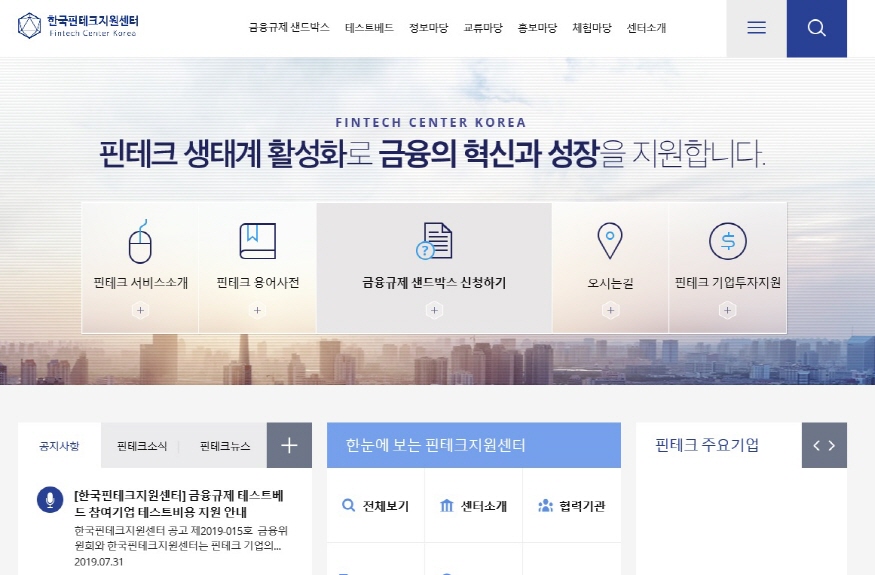
Task: Click the document icon for 샌드박스 신청하기
Action: (434, 241)
